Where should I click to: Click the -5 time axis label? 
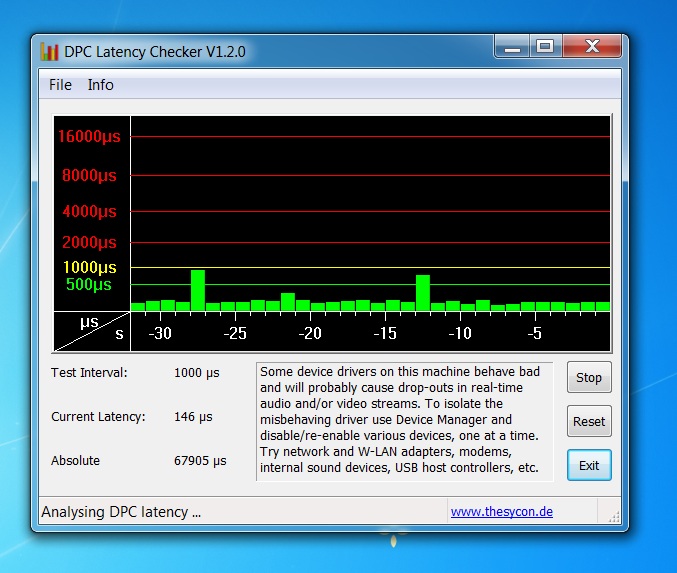(x=535, y=333)
